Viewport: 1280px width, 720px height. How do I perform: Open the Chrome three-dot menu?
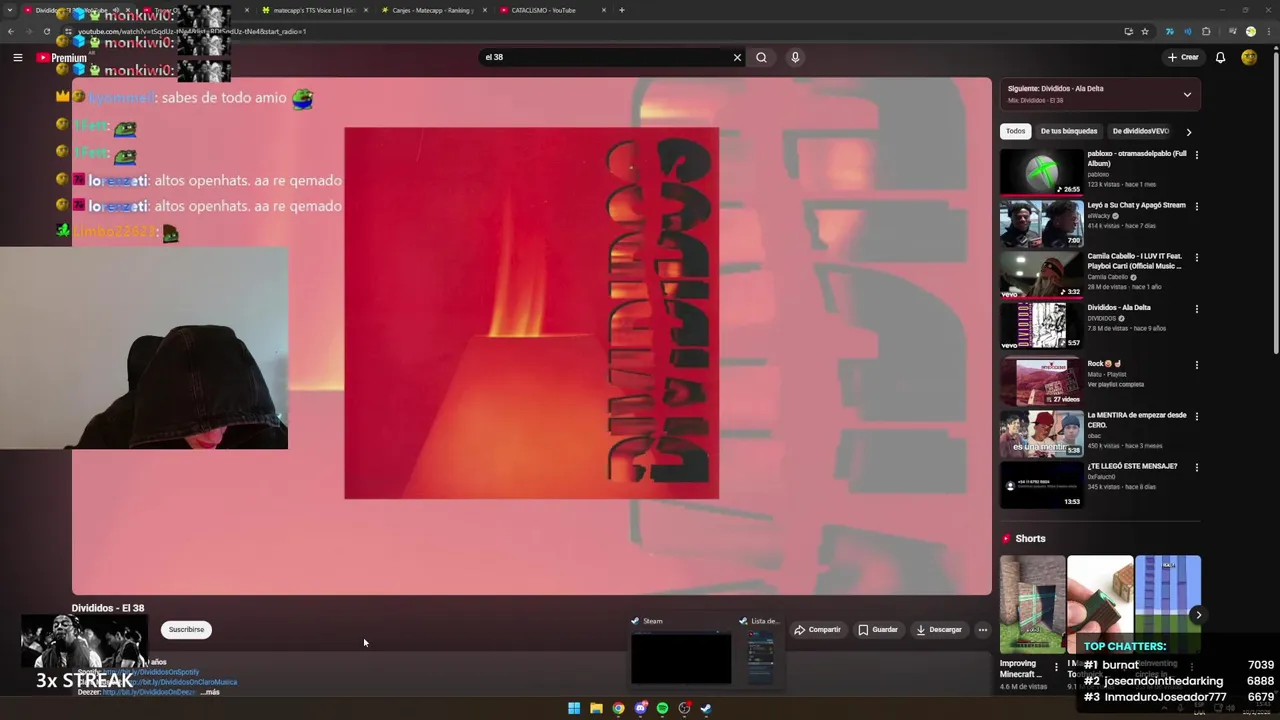point(1268,31)
